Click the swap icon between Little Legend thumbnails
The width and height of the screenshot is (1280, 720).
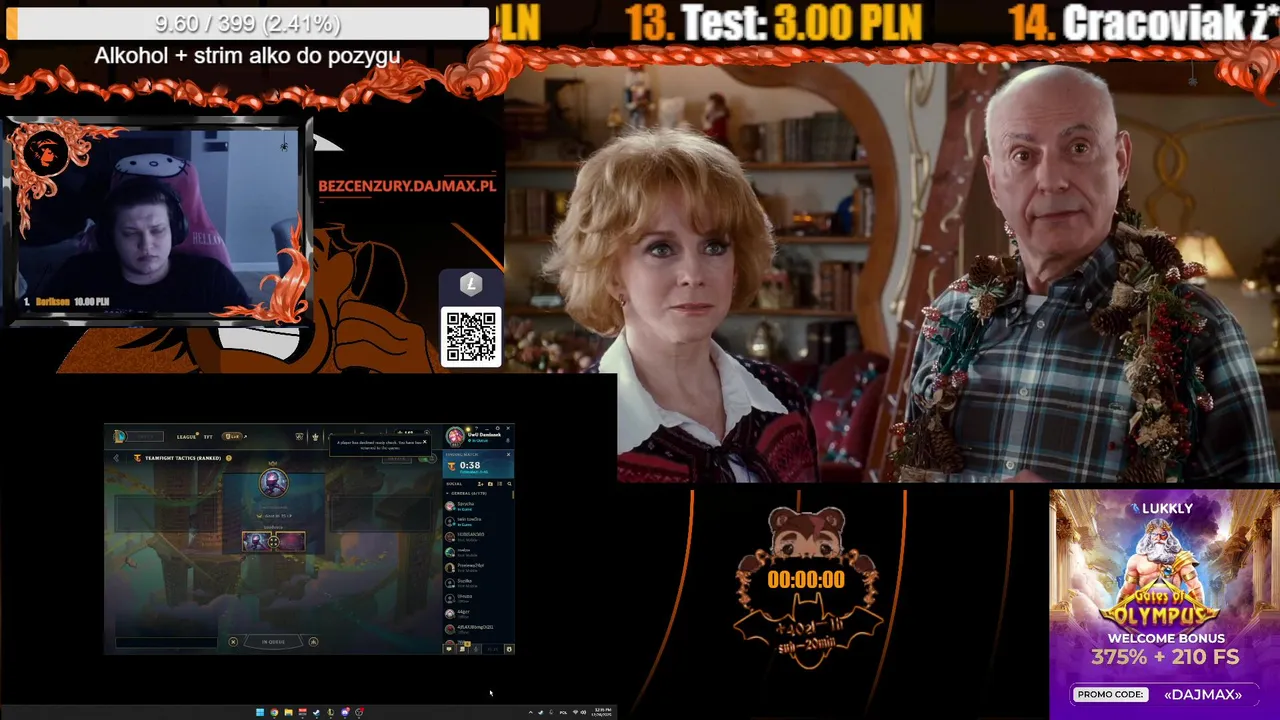273,542
